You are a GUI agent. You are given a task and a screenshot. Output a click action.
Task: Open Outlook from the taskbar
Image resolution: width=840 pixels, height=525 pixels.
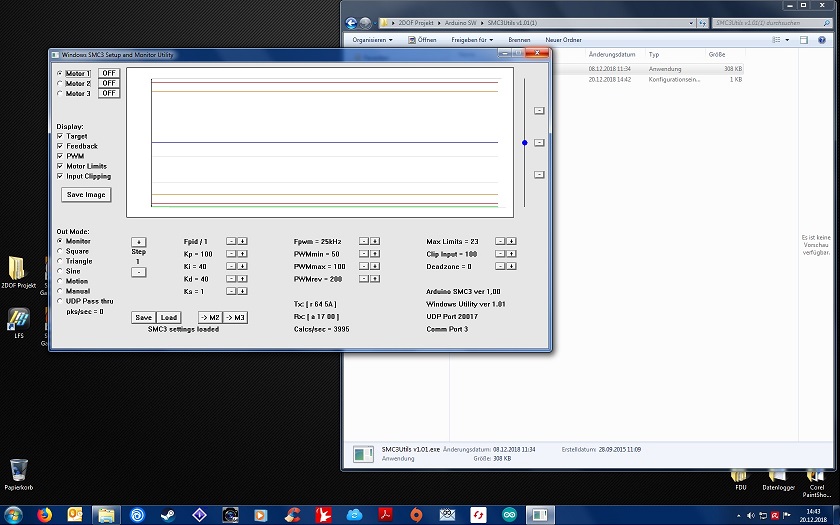pyautogui.click(x=75, y=515)
